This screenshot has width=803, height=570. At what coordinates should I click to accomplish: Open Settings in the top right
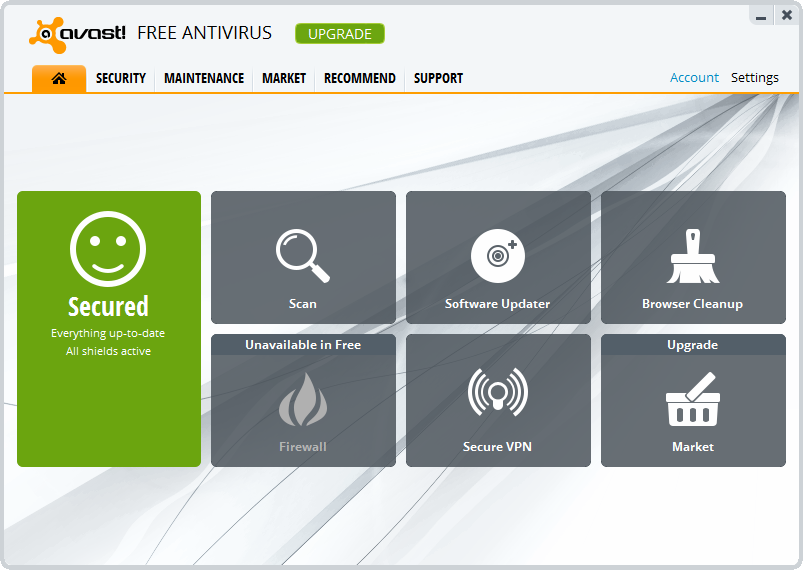click(754, 78)
